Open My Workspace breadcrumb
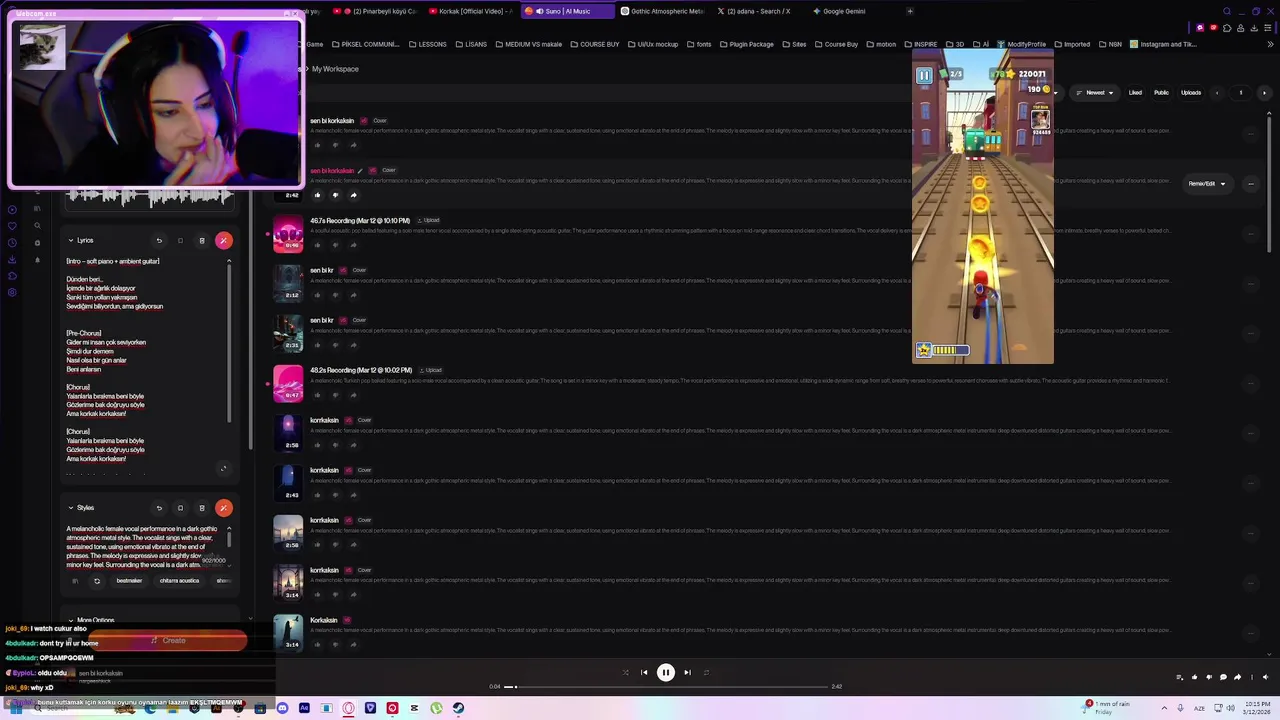This screenshot has height=720, width=1280. 335,69
